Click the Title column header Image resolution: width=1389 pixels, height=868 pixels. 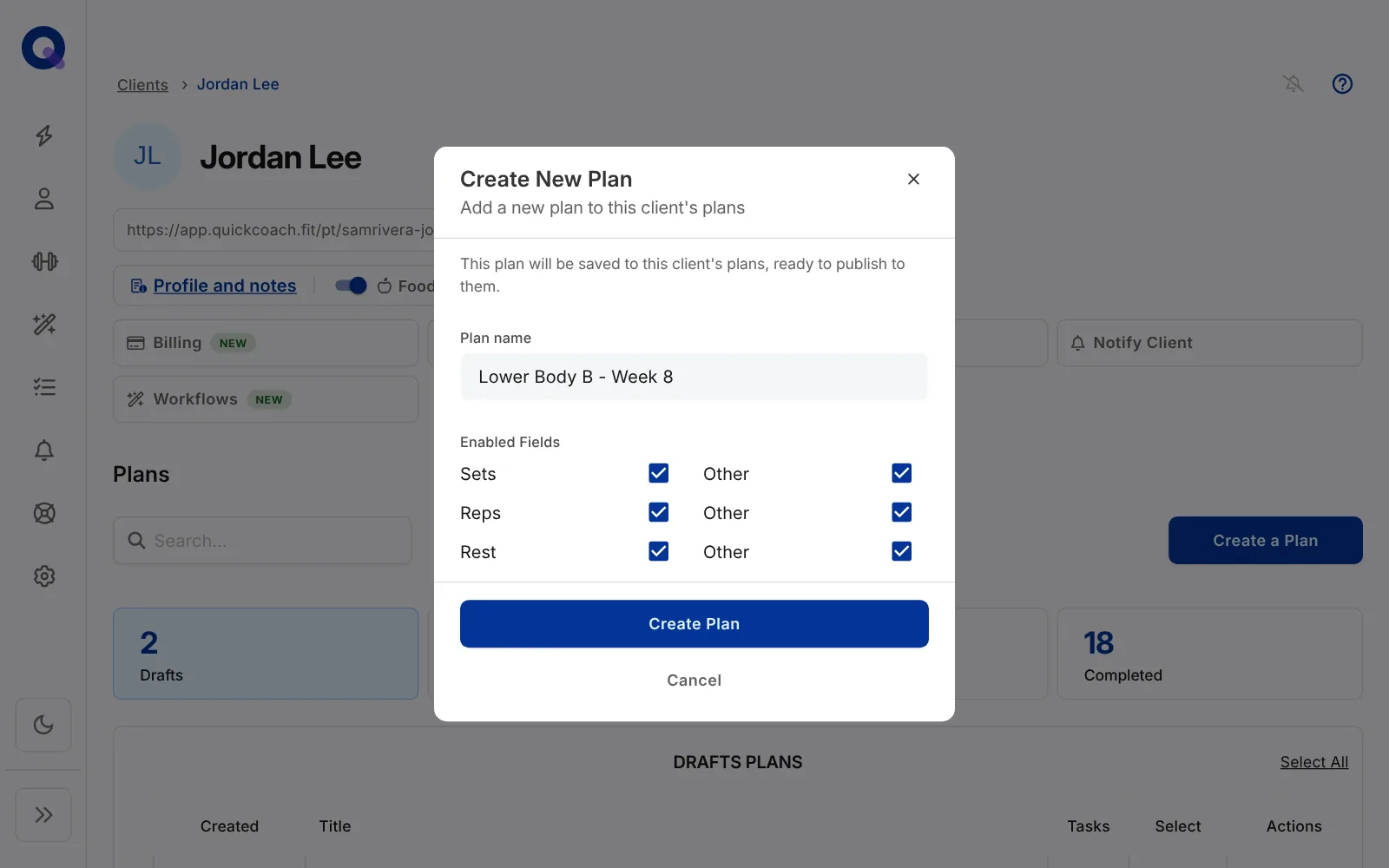pos(335,826)
